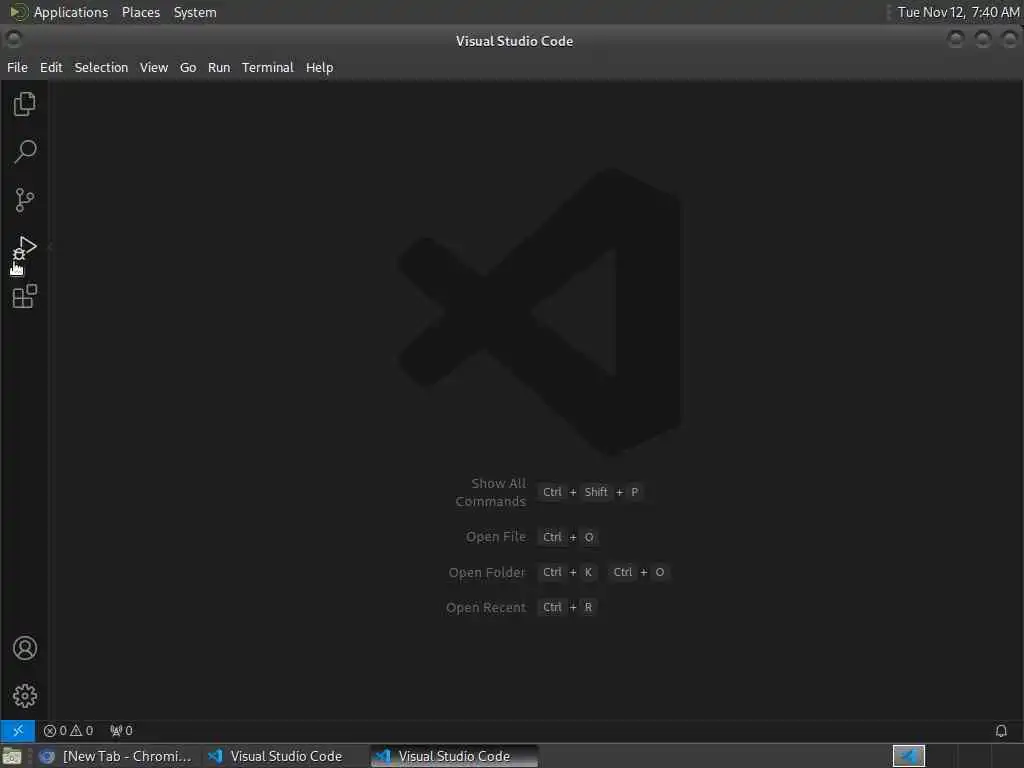Open the System menu in top panel
The width and height of the screenshot is (1024, 768).
(x=195, y=12)
